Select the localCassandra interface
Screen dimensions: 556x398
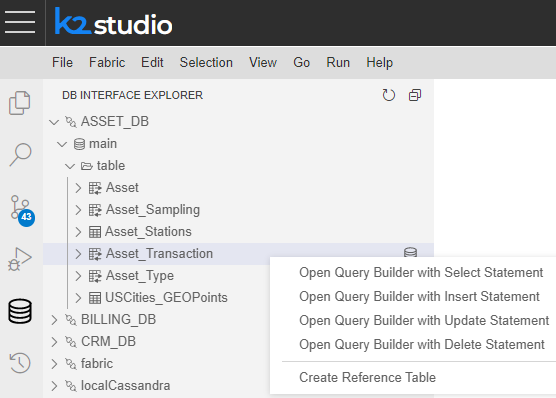tap(126, 386)
